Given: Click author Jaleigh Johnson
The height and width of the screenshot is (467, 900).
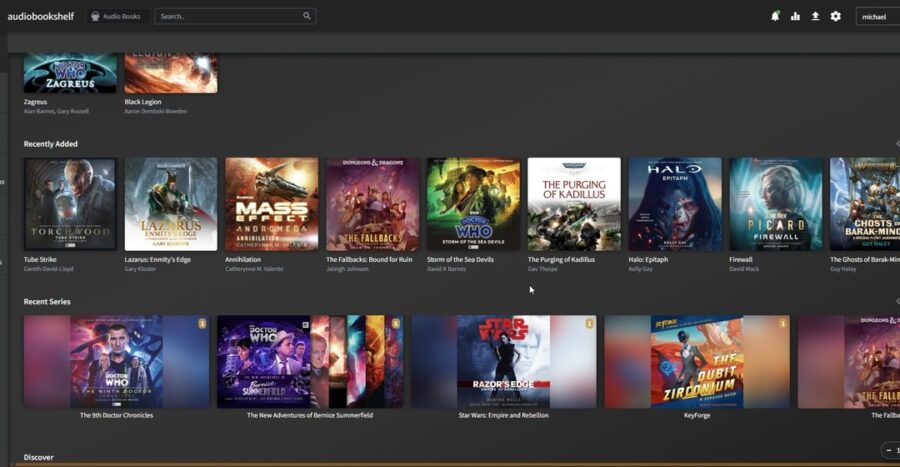Looking at the screenshot, I should (x=347, y=269).
